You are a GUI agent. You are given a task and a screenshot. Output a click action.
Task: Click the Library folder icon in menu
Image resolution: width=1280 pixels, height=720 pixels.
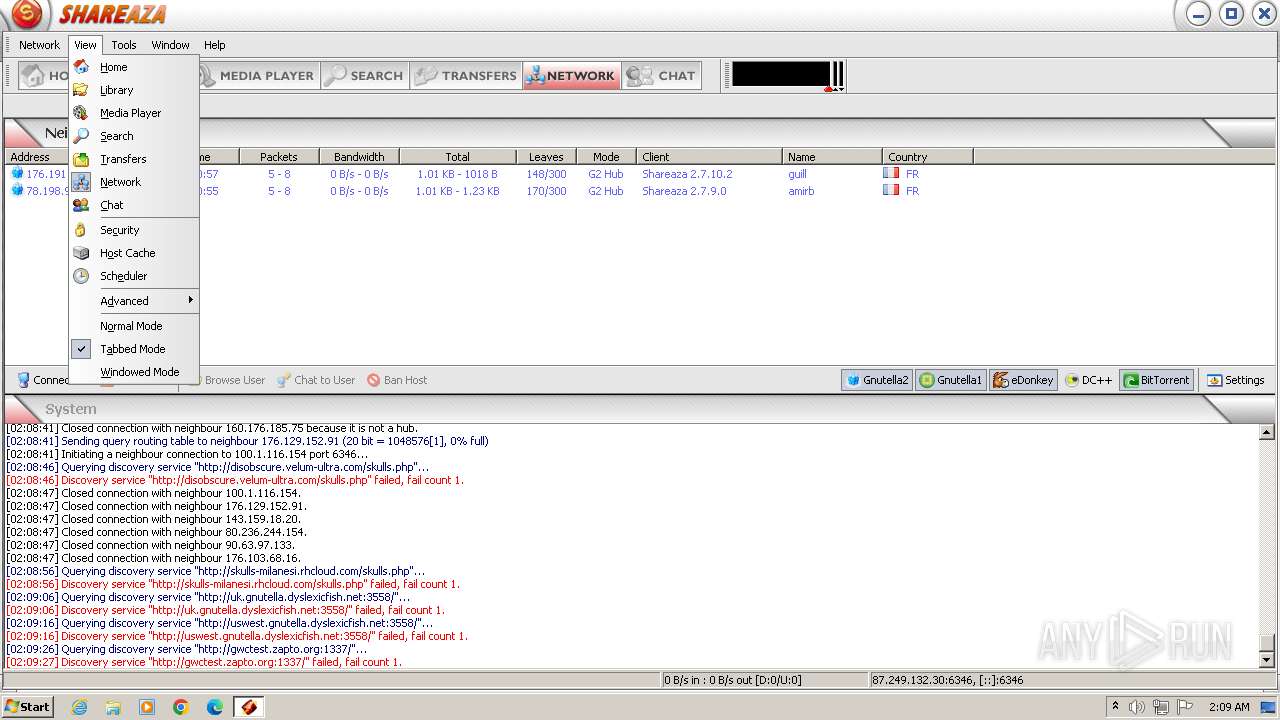click(x=81, y=90)
